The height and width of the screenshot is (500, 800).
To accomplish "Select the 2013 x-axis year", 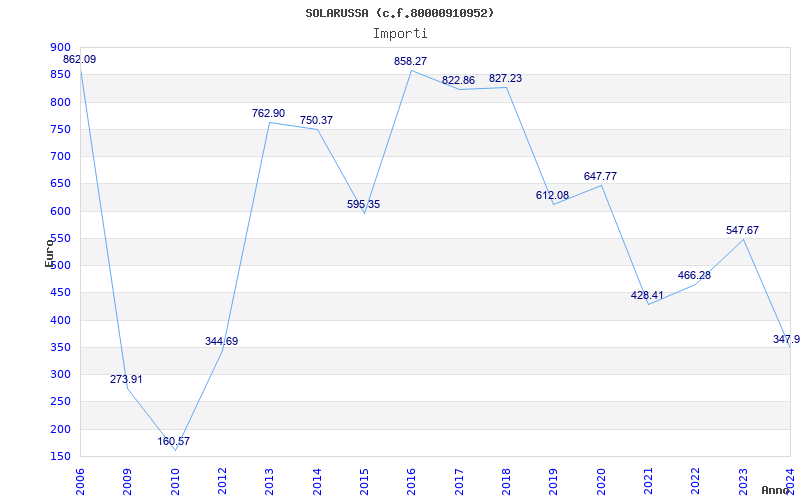I will click(x=269, y=482).
